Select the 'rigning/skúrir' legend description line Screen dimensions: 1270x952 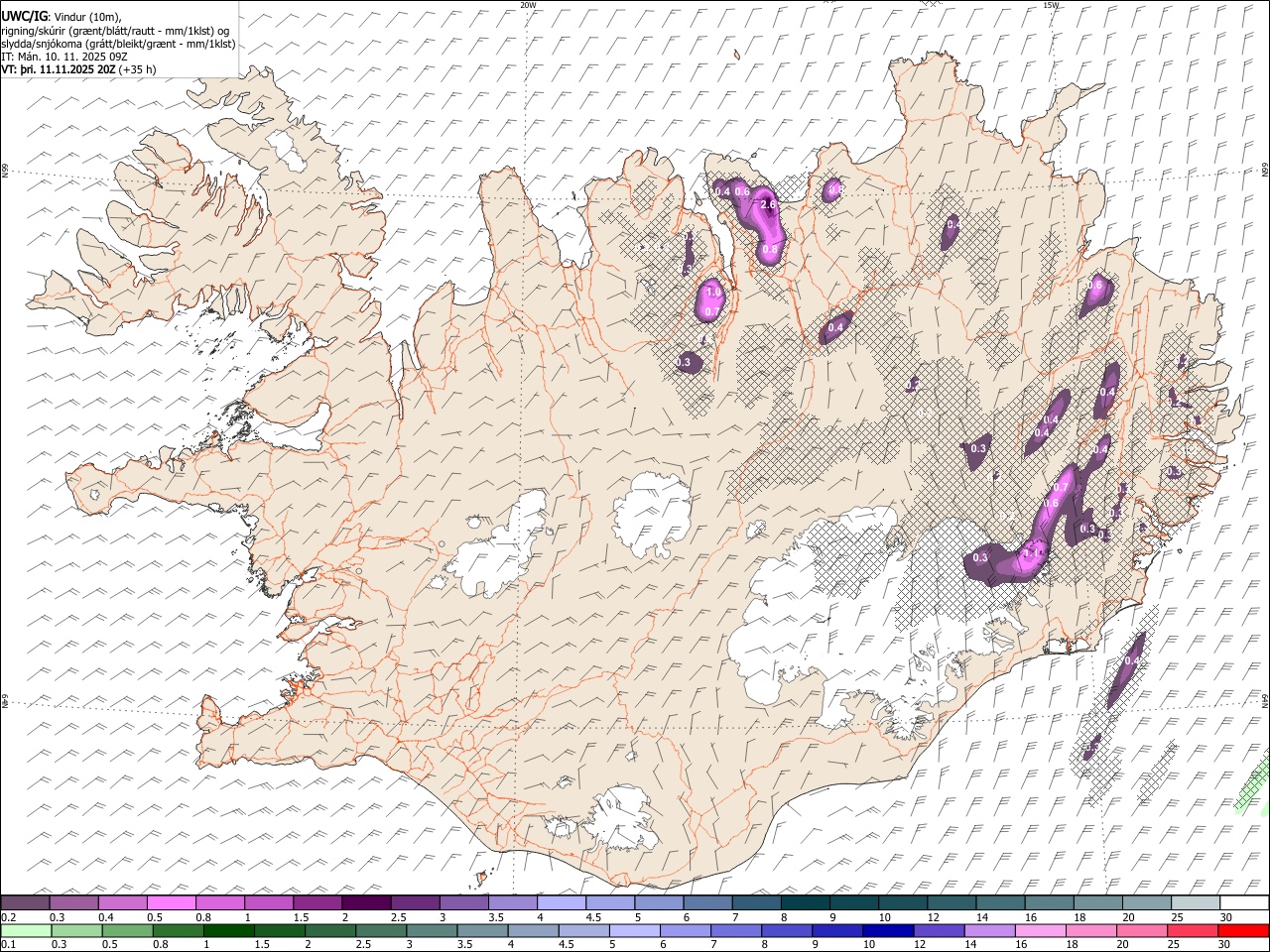116,31
